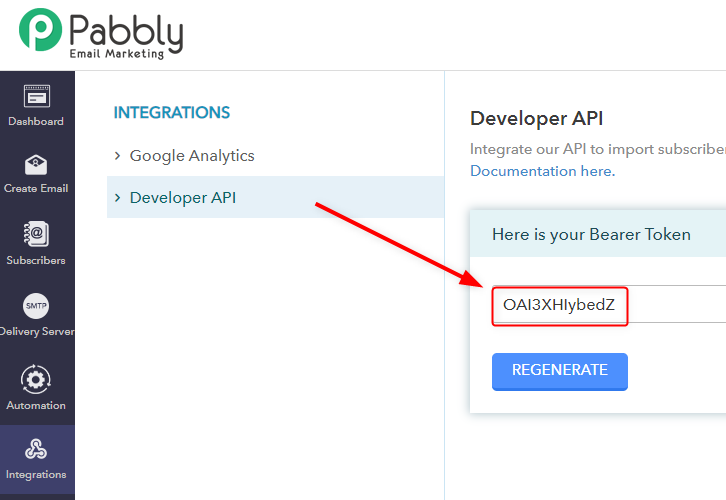Click the REGENERATE button
This screenshot has height=500, width=726.
560,372
